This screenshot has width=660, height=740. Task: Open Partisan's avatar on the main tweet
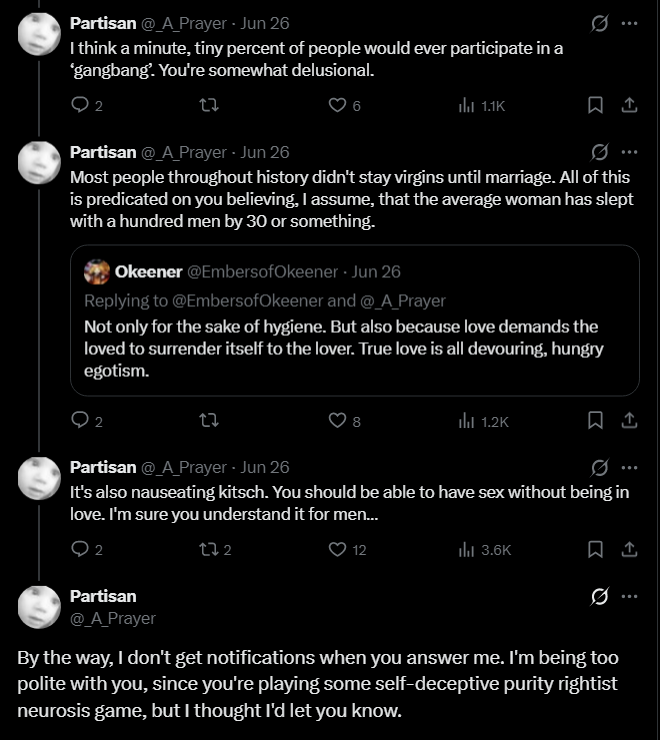[39, 607]
